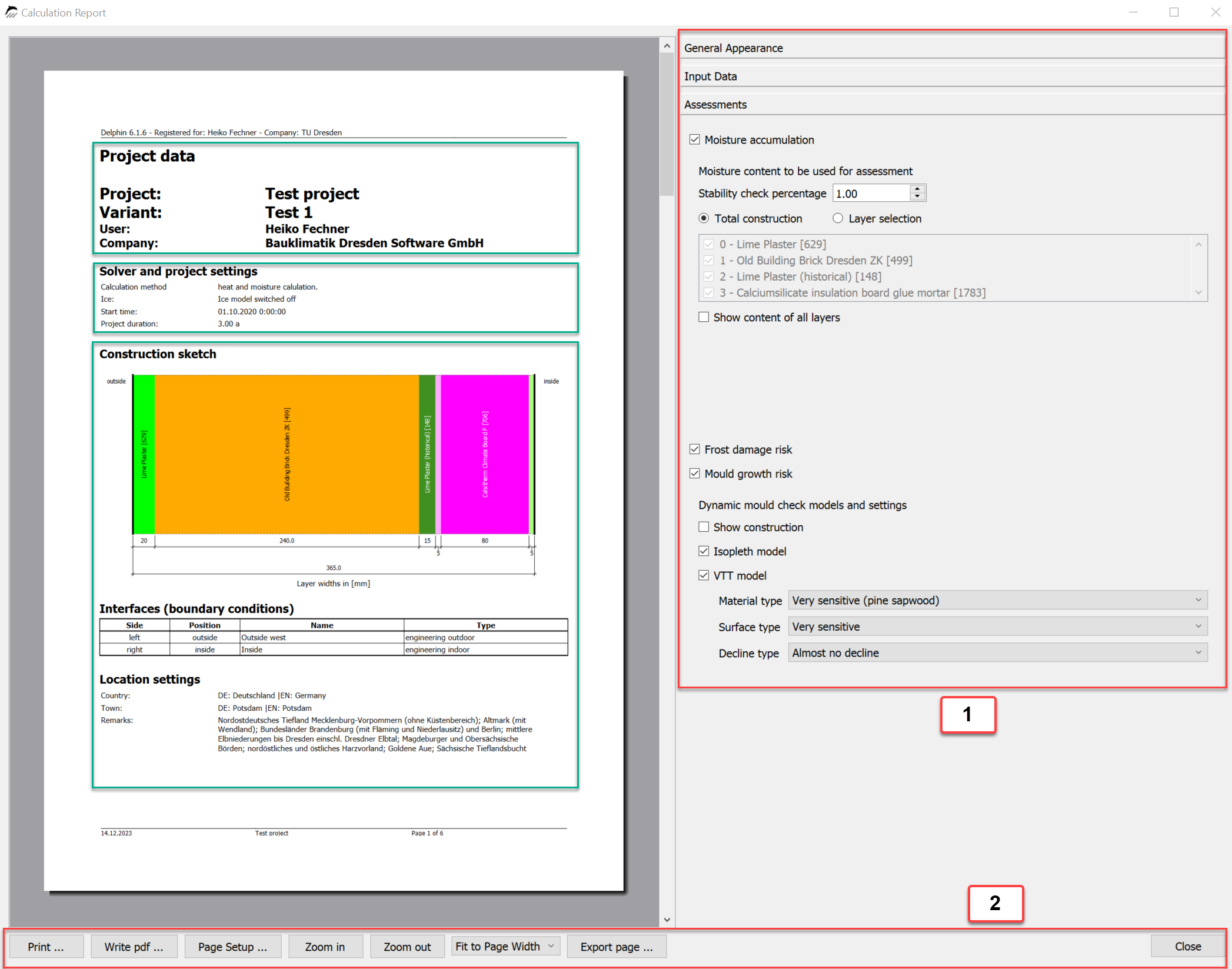Click the Export page ... button
The height and width of the screenshot is (969, 1232).
tap(616, 947)
